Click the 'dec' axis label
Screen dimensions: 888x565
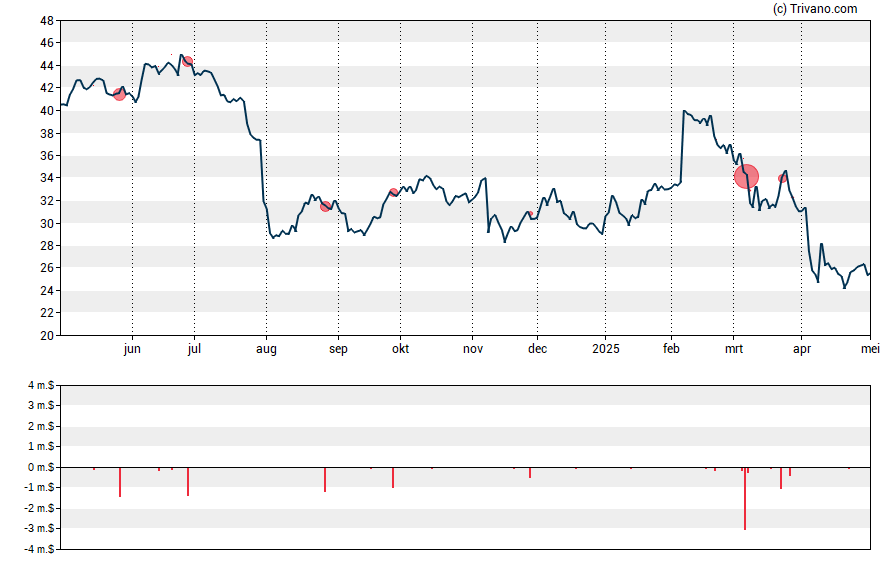pos(537,349)
